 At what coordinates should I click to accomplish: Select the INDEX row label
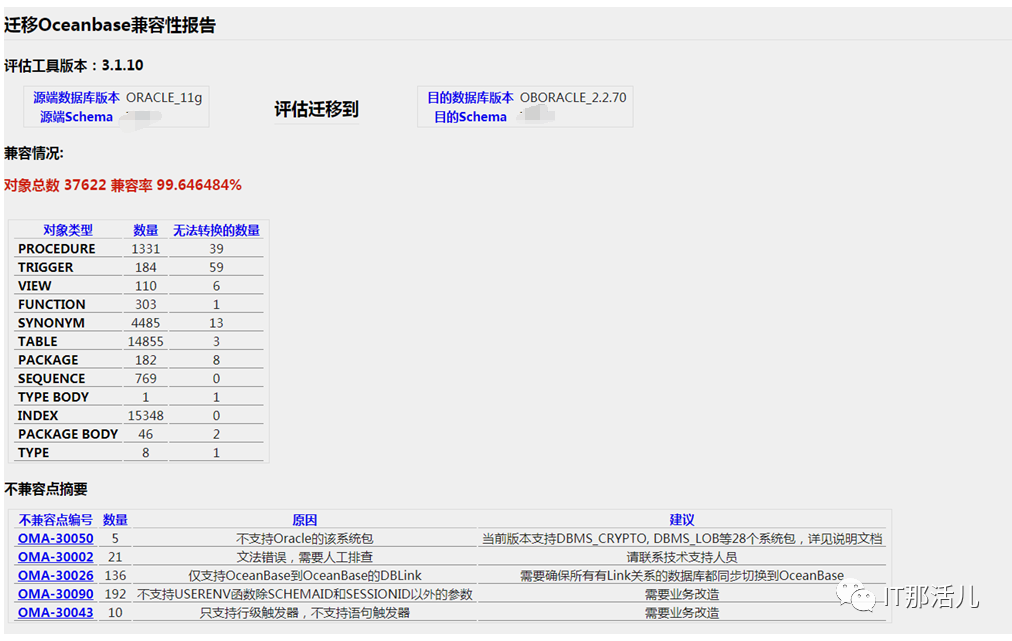[38, 416]
